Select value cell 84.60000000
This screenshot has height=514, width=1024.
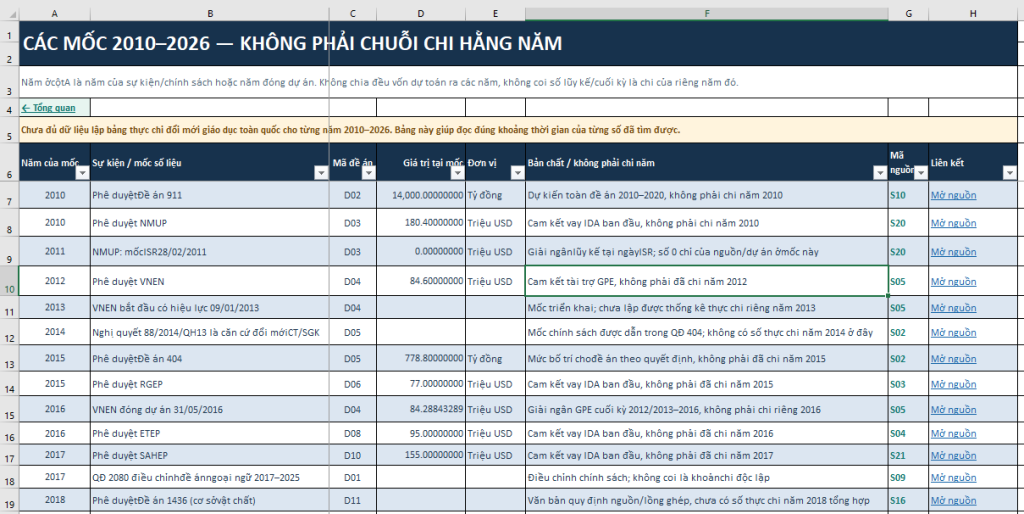coord(421,281)
